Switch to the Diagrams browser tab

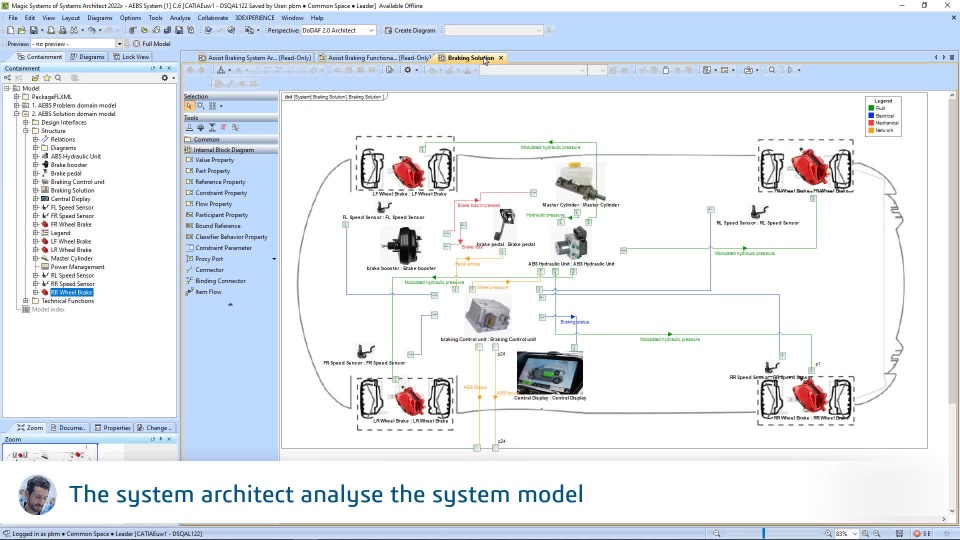[x=87, y=57]
